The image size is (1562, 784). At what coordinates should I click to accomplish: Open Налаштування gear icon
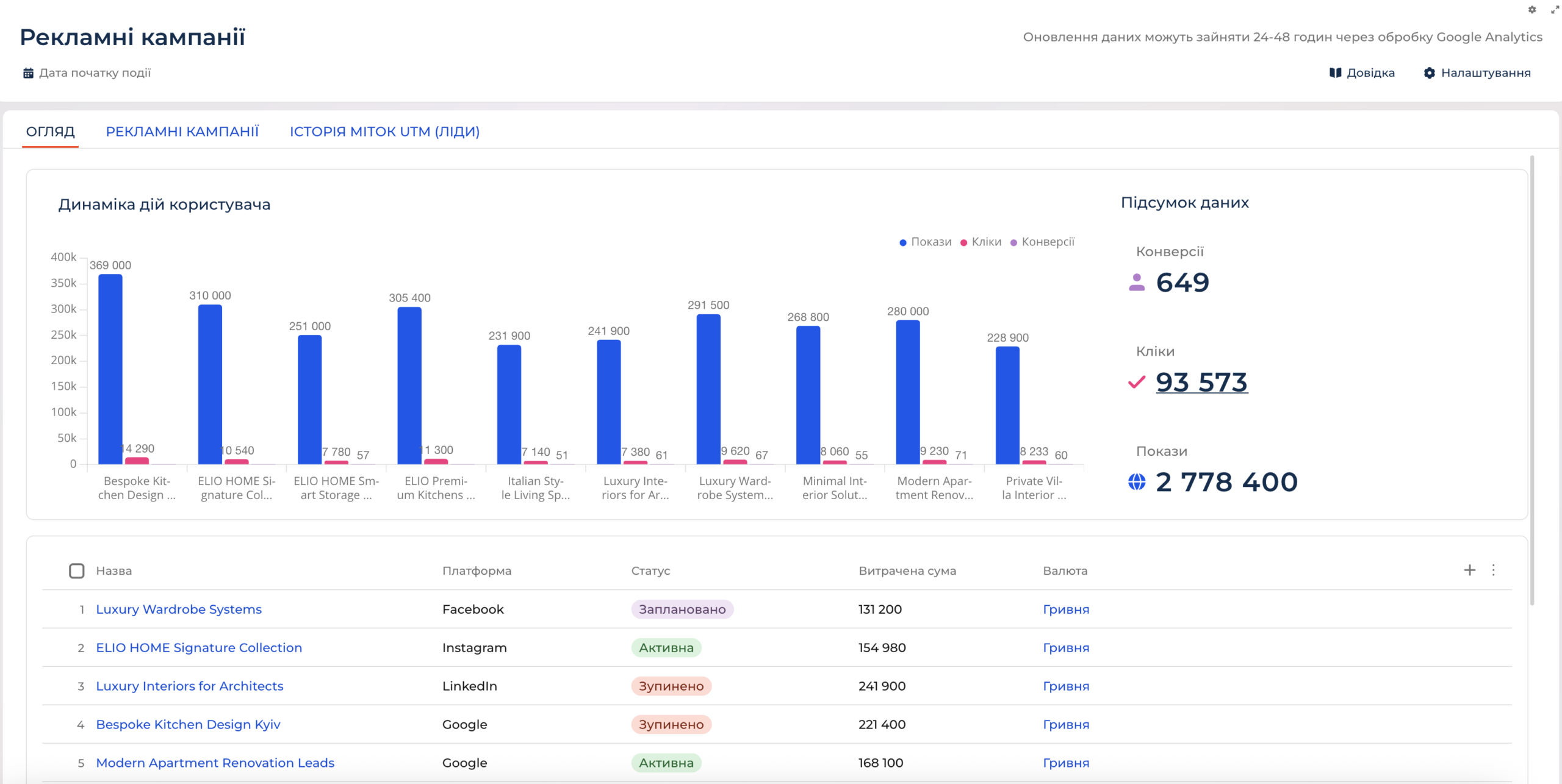tap(1429, 73)
